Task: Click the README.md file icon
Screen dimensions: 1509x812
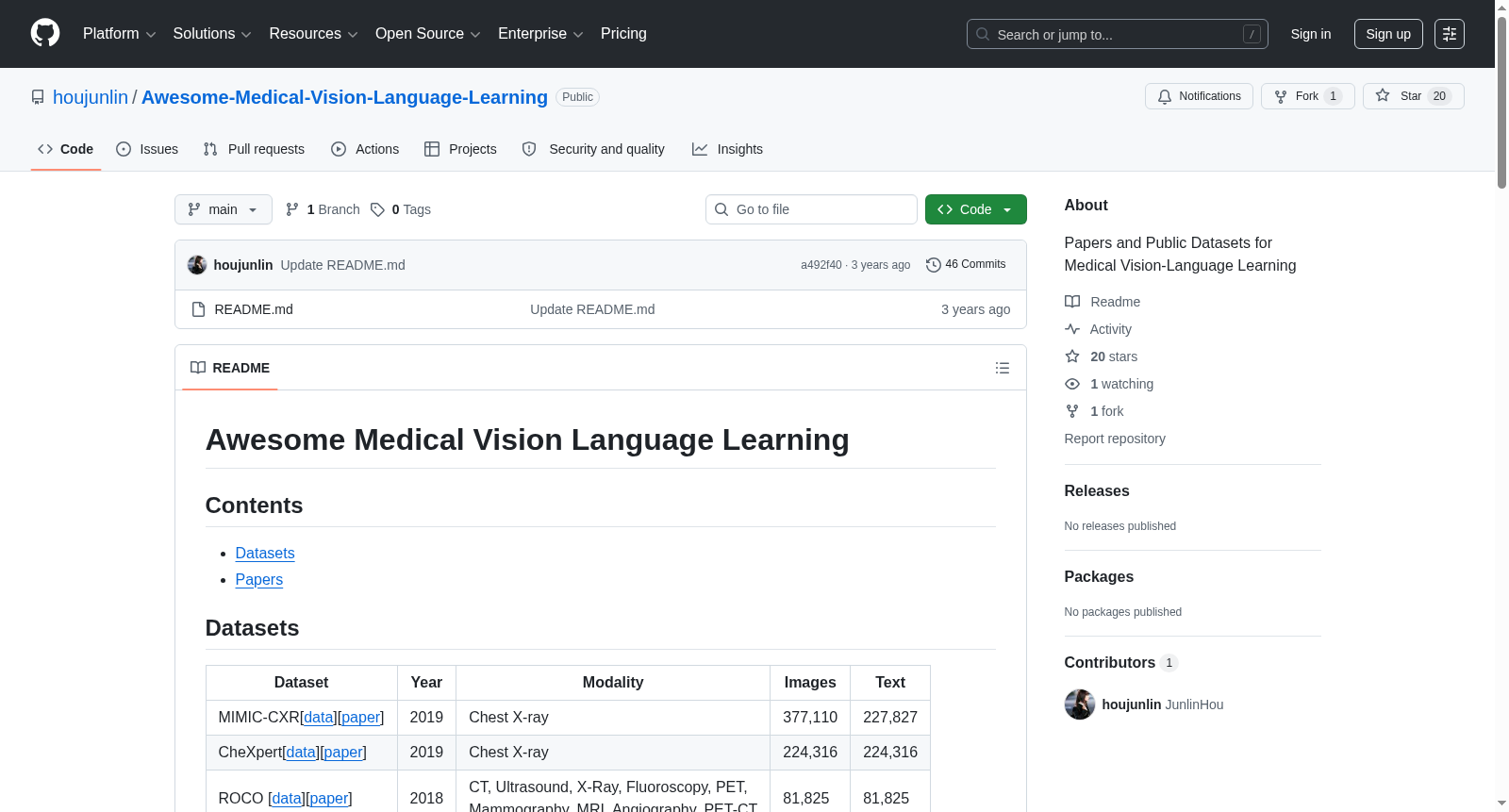Action: click(x=198, y=309)
